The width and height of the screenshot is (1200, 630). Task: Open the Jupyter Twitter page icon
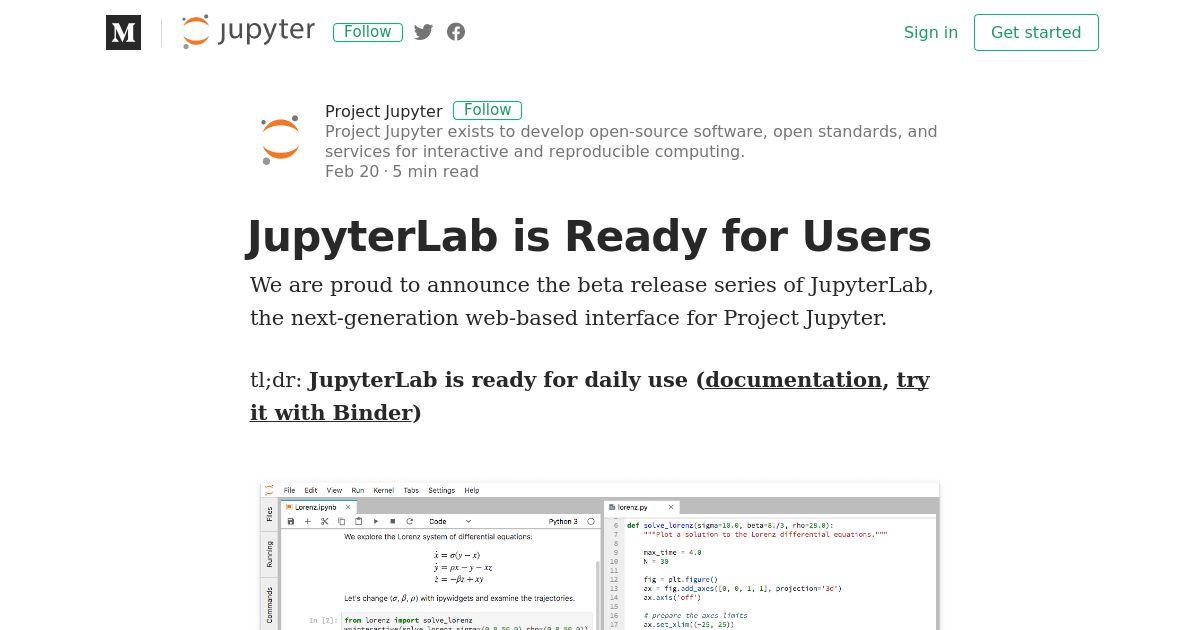(x=423, y=32)
